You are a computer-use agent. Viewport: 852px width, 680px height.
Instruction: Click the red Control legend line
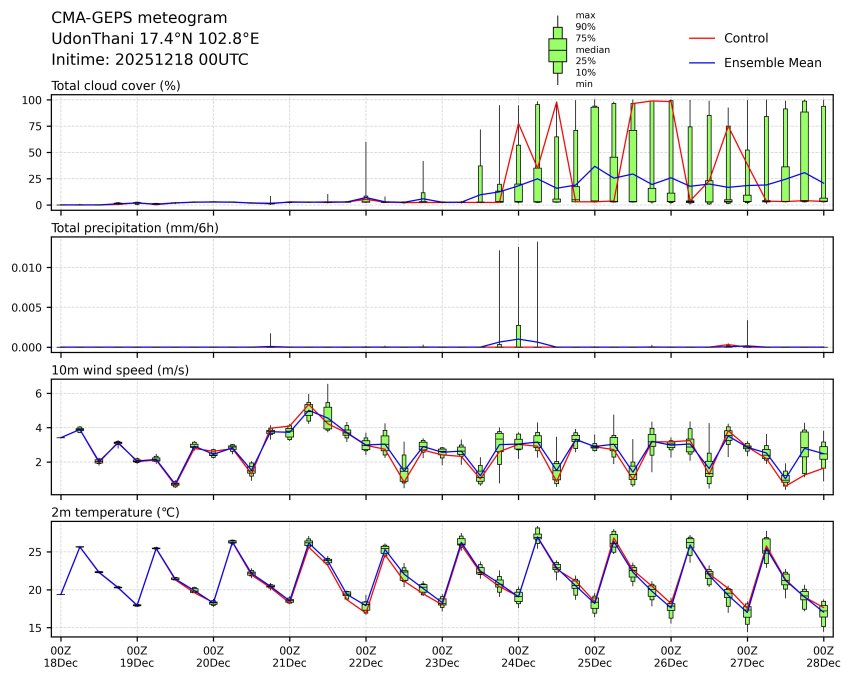(x=703, y=38)
